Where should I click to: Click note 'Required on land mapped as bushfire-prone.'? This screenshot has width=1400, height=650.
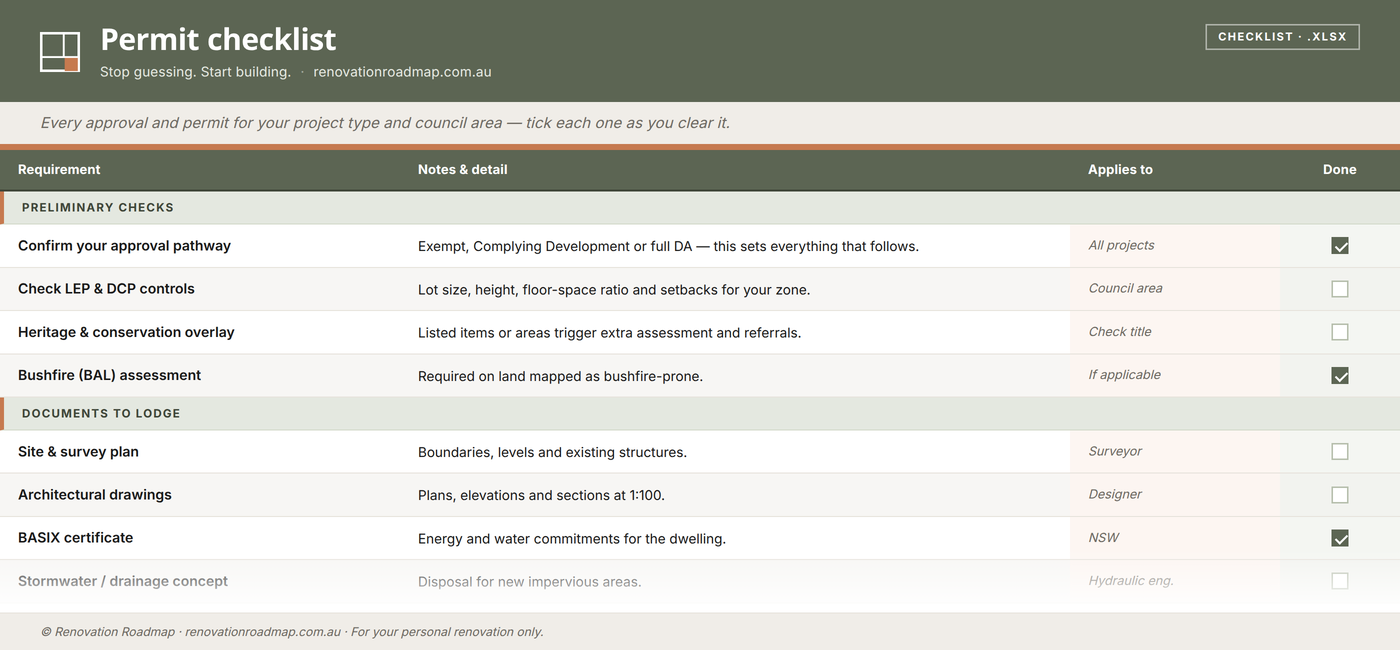coord(560,376)
